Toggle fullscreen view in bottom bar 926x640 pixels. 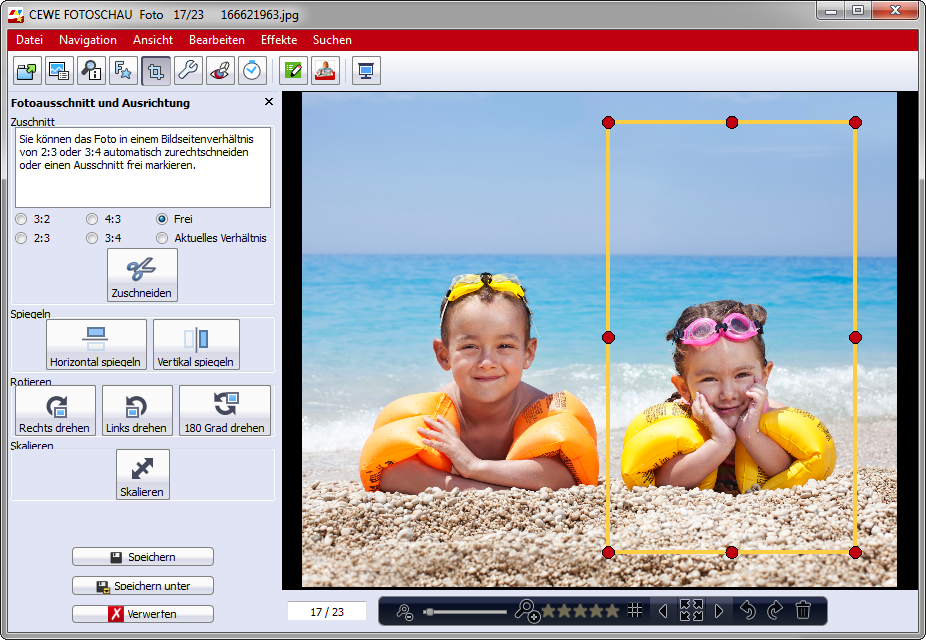click(x=691, y=610)
